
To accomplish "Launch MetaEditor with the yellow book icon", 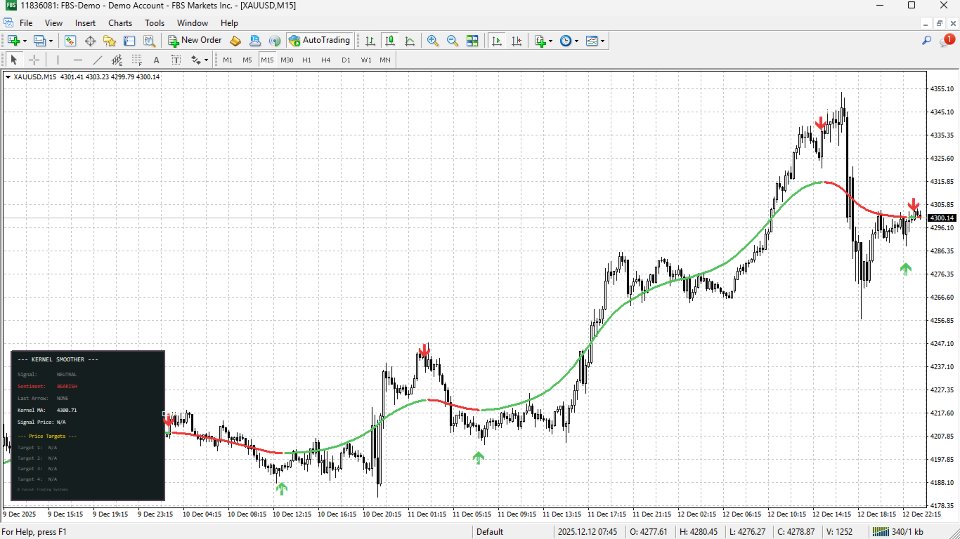I will [235, 41].
